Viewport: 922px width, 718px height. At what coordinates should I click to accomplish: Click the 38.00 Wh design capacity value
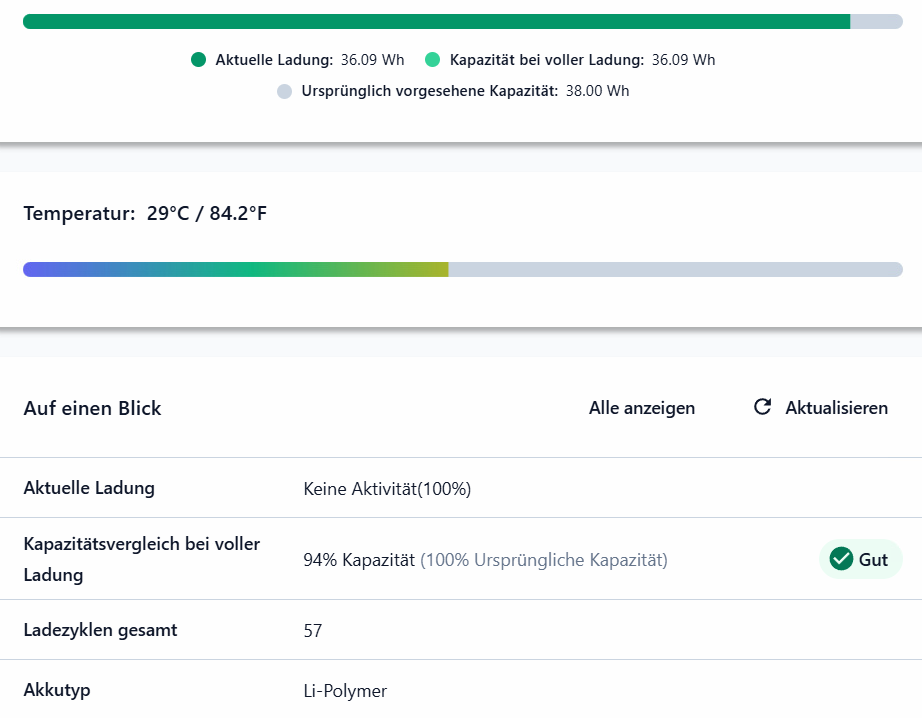[x=597, y=91]
